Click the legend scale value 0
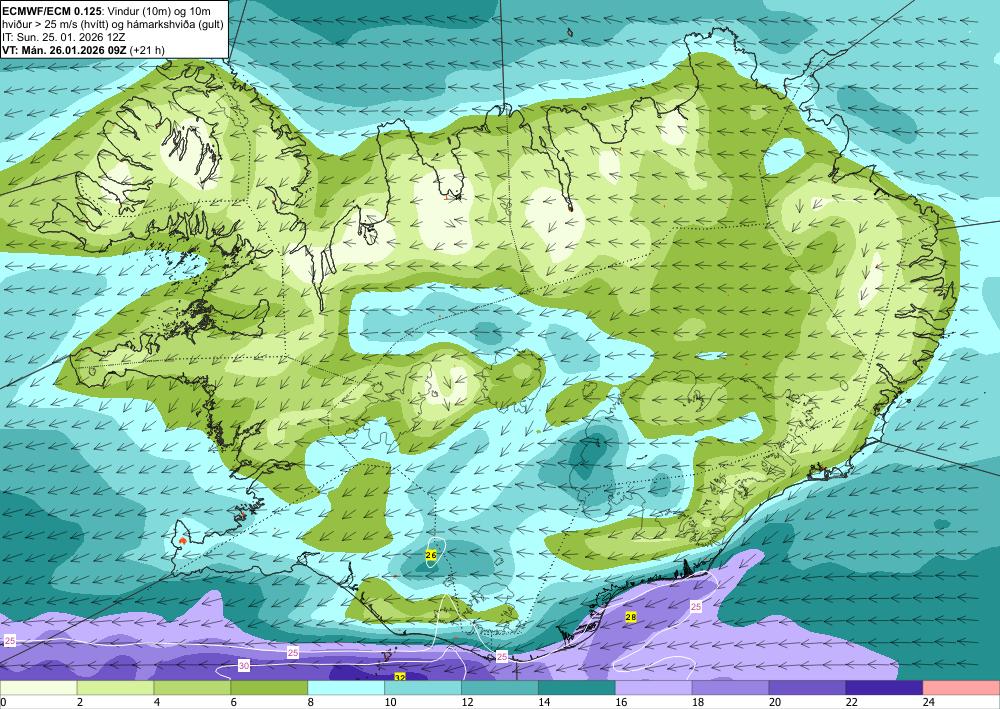The height and width of the screenshot is (709, 1000). click(x=3, y=702)
